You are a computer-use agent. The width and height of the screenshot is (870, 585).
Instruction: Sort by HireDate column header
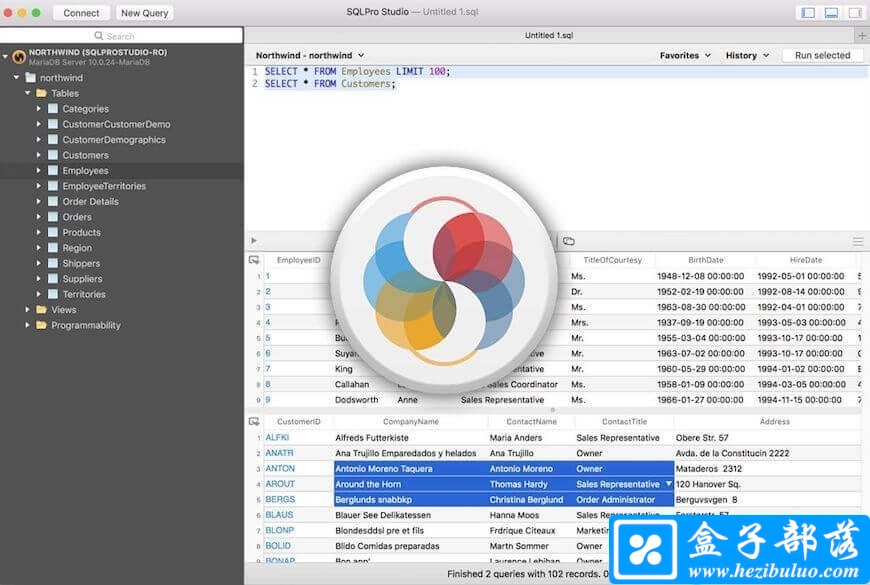click(x=806, y=260)
